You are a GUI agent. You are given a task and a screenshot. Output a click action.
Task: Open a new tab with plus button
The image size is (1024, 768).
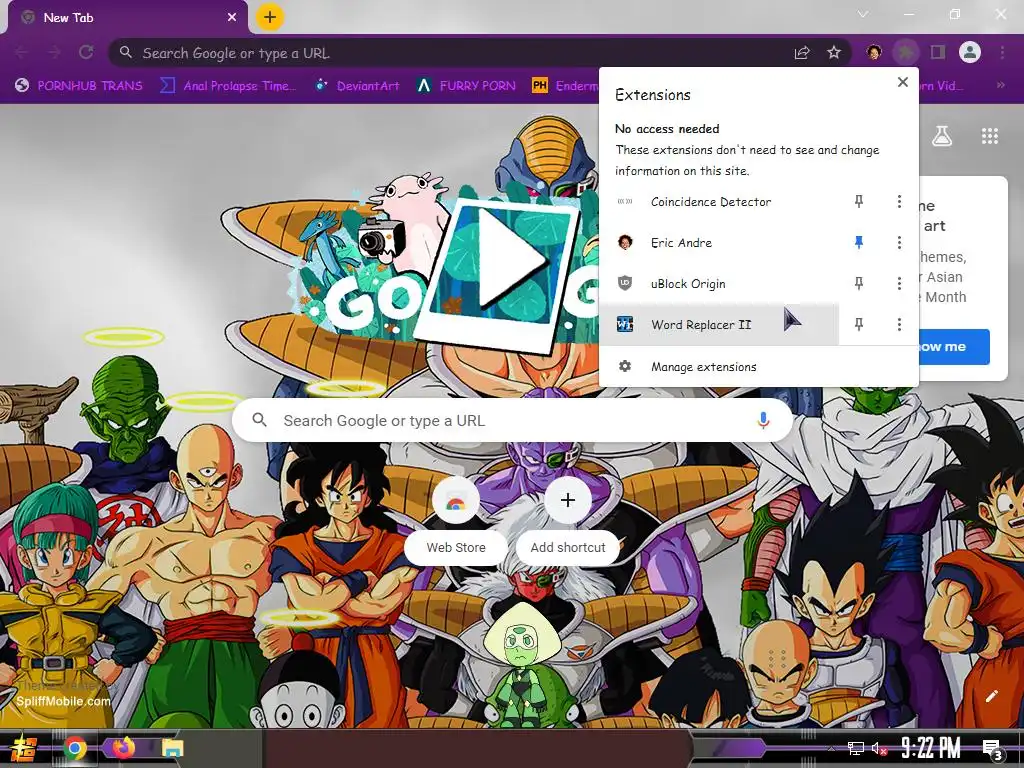[x=270, y=18]
